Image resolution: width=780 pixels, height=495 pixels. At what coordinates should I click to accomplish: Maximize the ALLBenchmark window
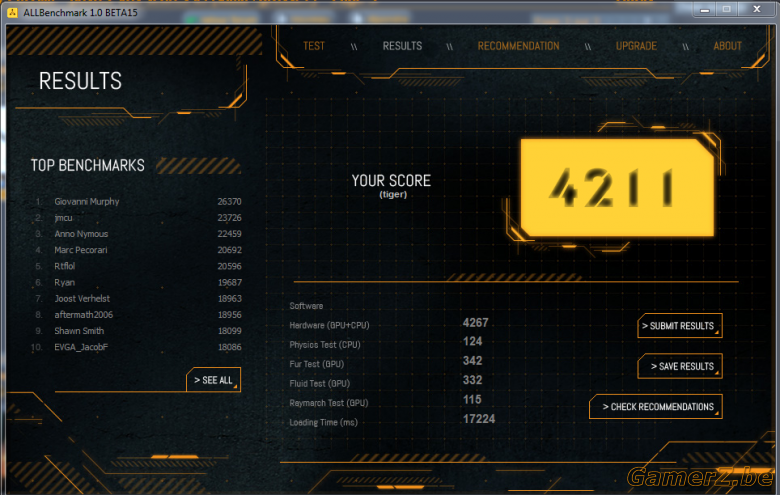(727, 9)
